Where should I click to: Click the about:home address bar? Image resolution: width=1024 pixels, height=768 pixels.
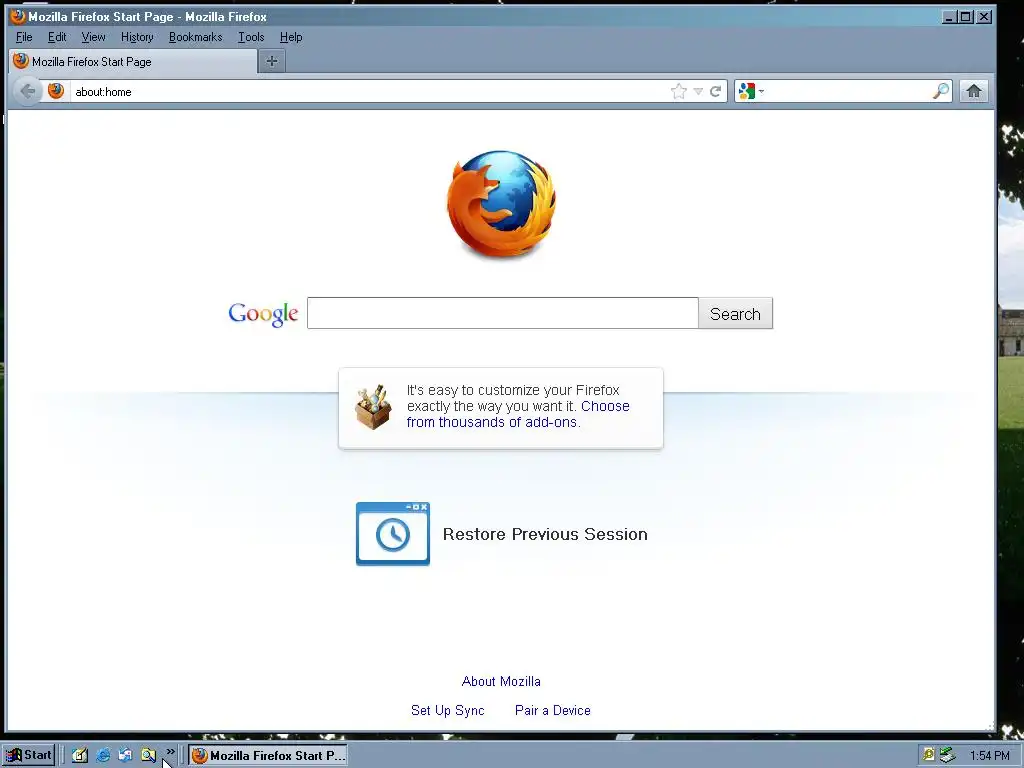tap(369, 91)
